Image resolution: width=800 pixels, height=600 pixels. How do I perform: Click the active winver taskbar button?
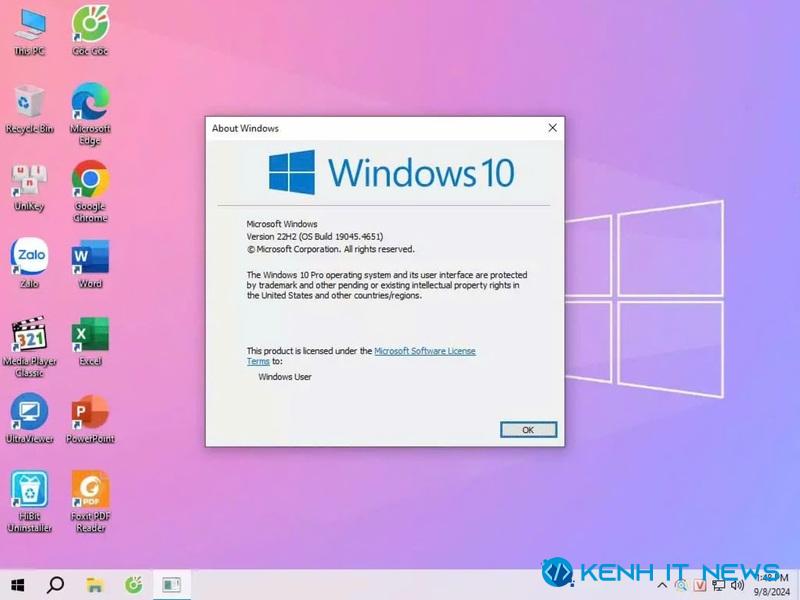pyautogui.click(x=172, y=585)
